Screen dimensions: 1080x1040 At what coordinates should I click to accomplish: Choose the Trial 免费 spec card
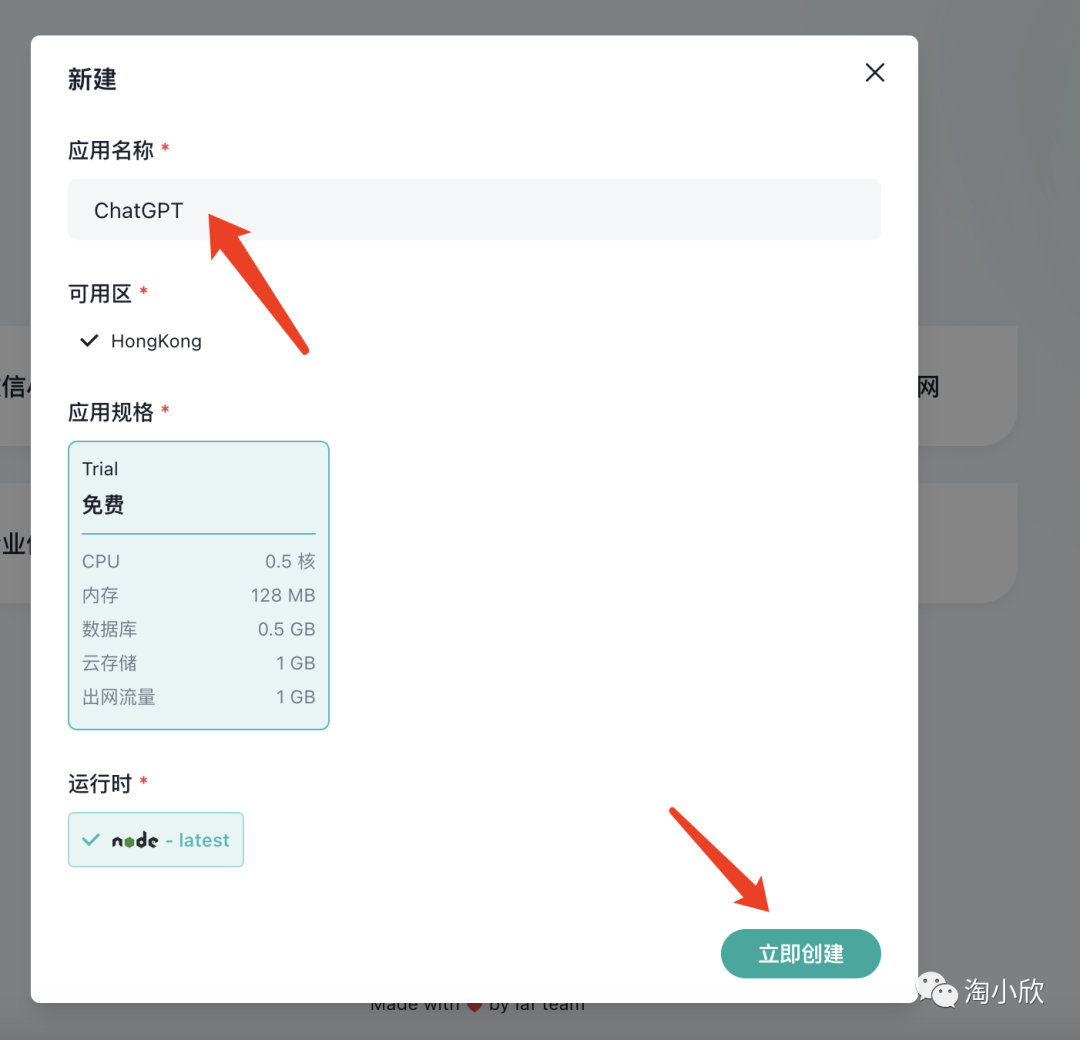tap(198, 585)
